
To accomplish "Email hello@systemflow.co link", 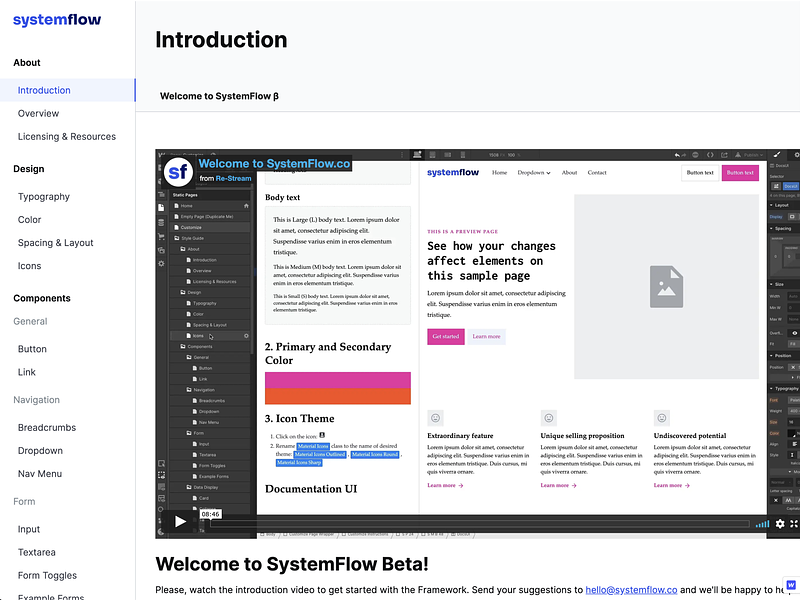I will 631,590.
